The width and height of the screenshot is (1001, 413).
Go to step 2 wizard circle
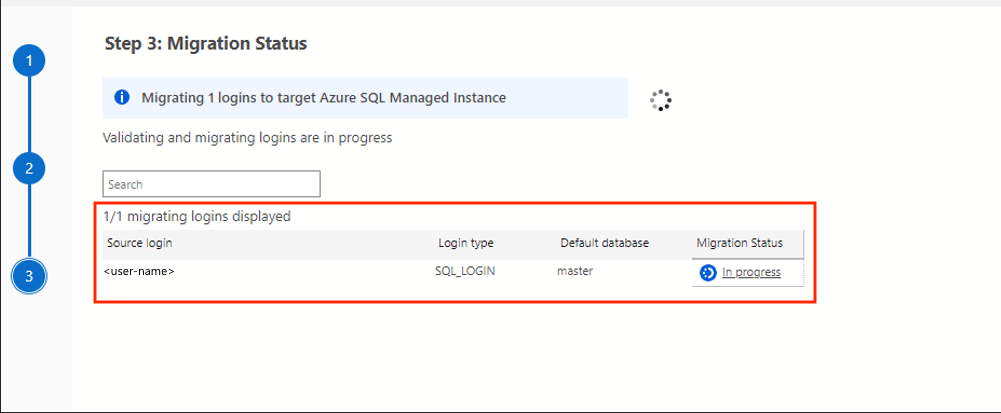(30, 169)
